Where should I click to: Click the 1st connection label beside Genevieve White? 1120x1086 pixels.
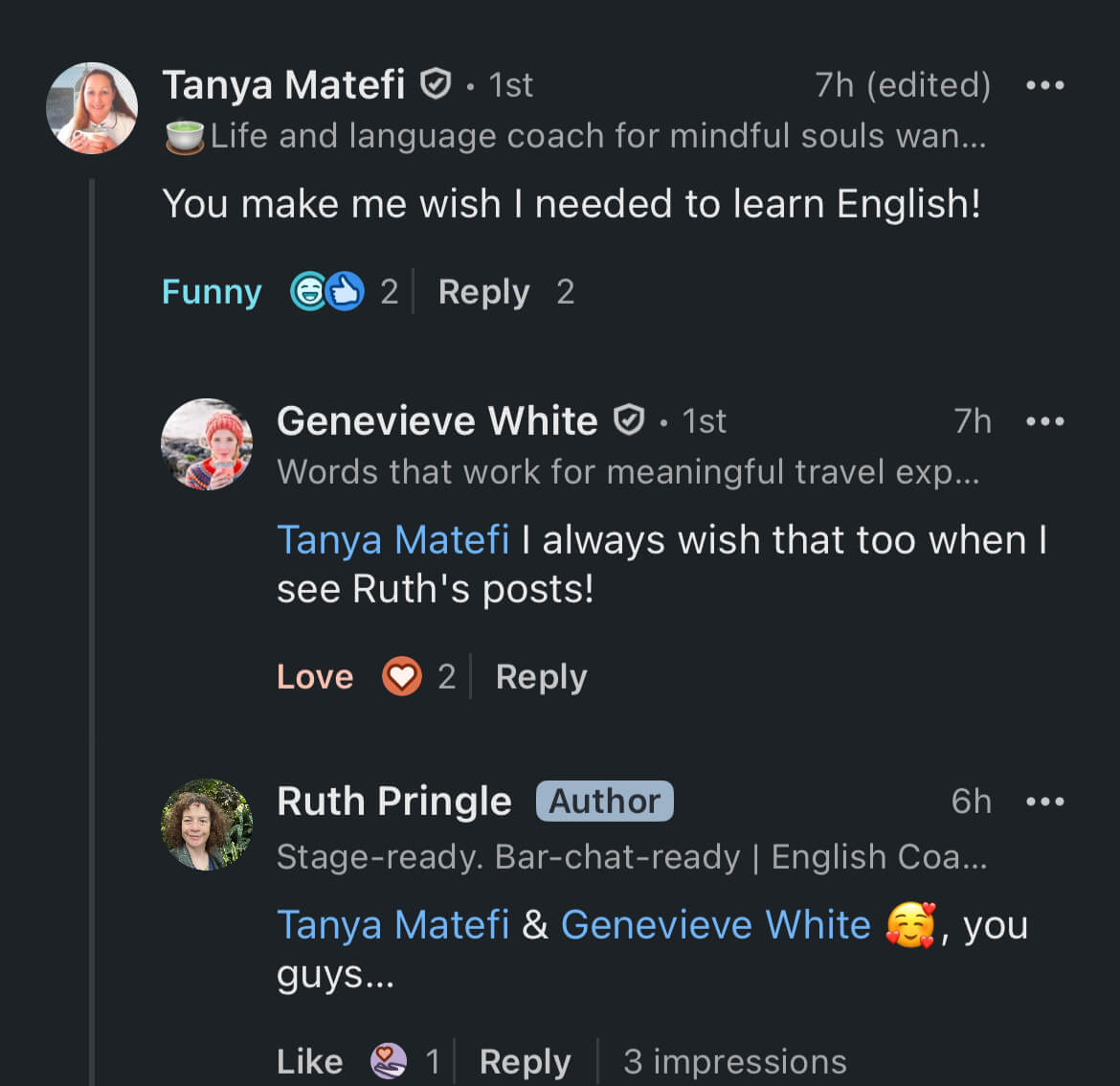tap(704, 421)
